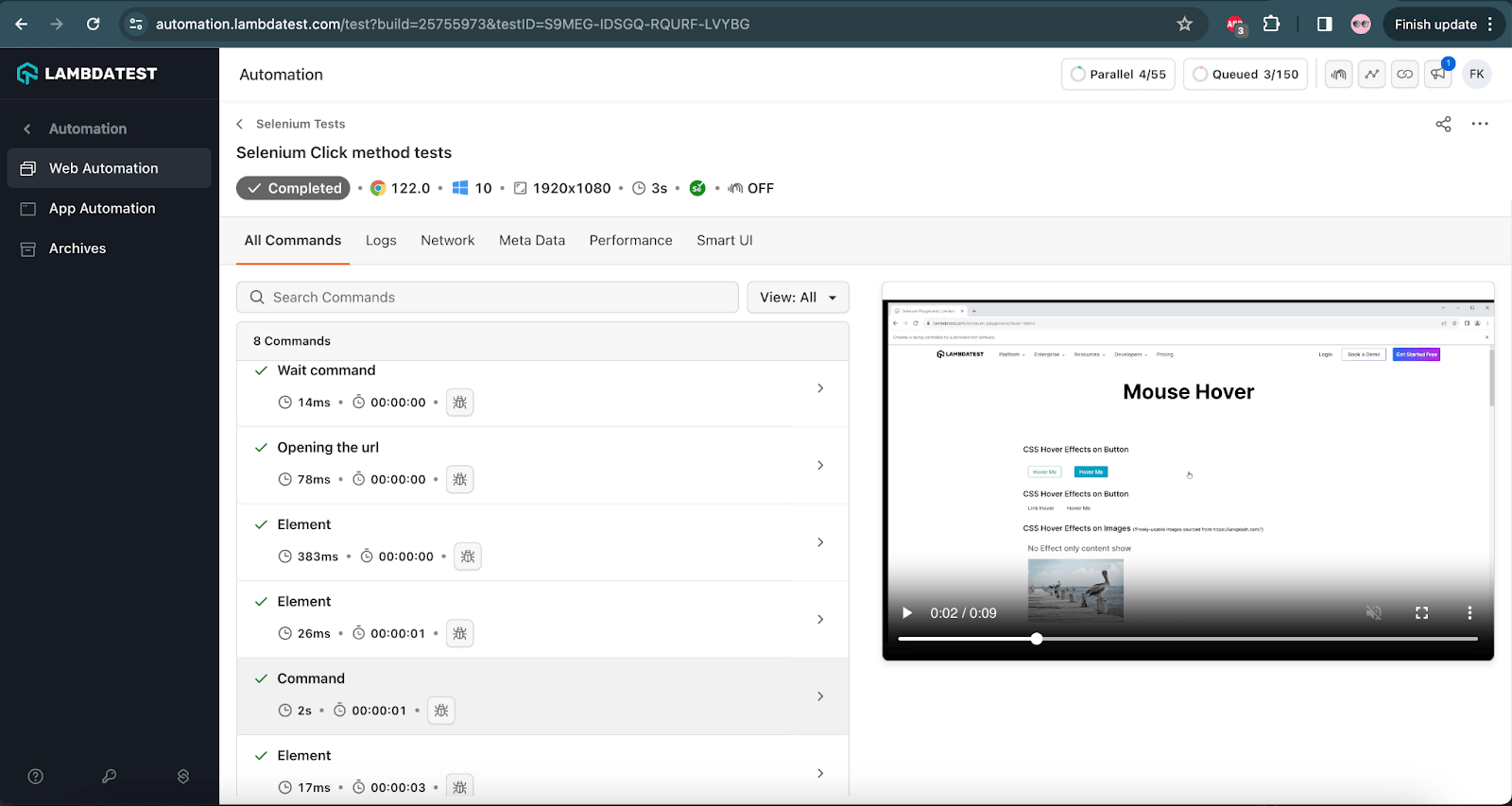Expand the Command row chevron
This screenshot has width=1512, height=806.
pos(820,696)
